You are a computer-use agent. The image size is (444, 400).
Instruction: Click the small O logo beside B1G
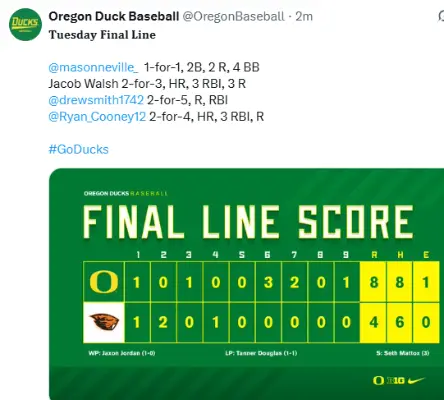(378, 380)
